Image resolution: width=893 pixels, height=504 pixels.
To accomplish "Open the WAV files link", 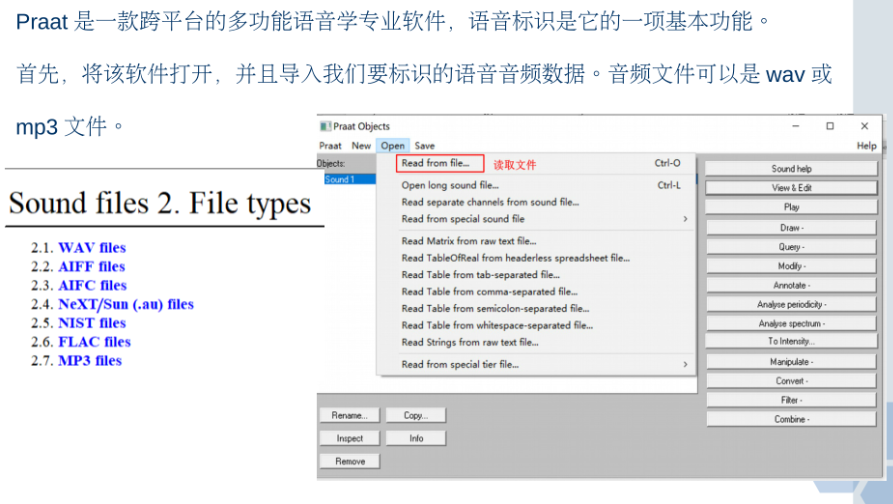I will point(92,248).
